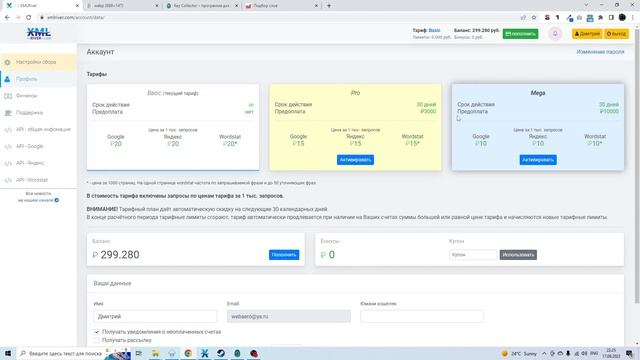
Task: Open the Telegram news channel link in sidebar
Action: [38, 200]
